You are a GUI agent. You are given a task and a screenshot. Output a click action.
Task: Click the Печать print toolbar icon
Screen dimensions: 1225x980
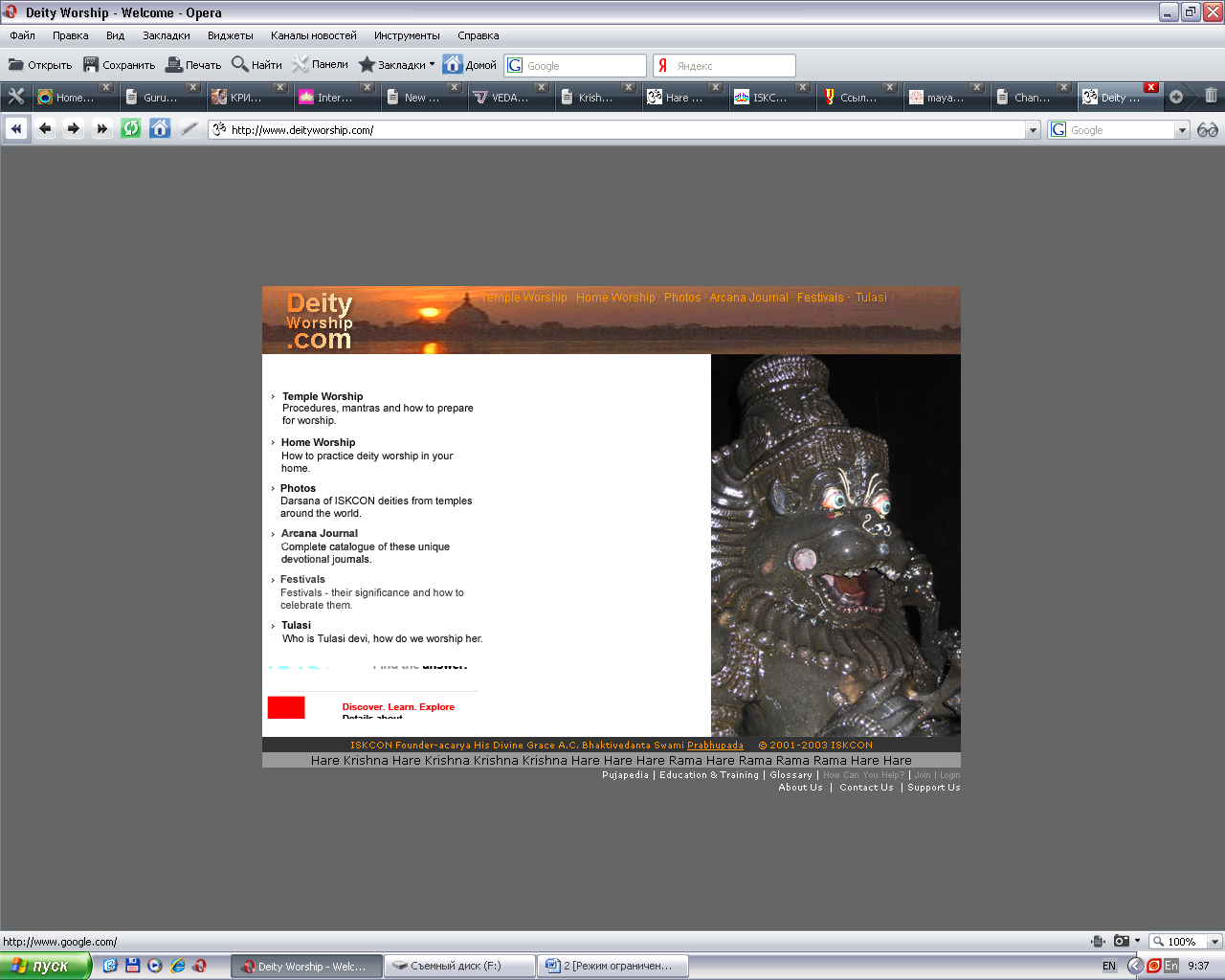(x=193, y=65)
